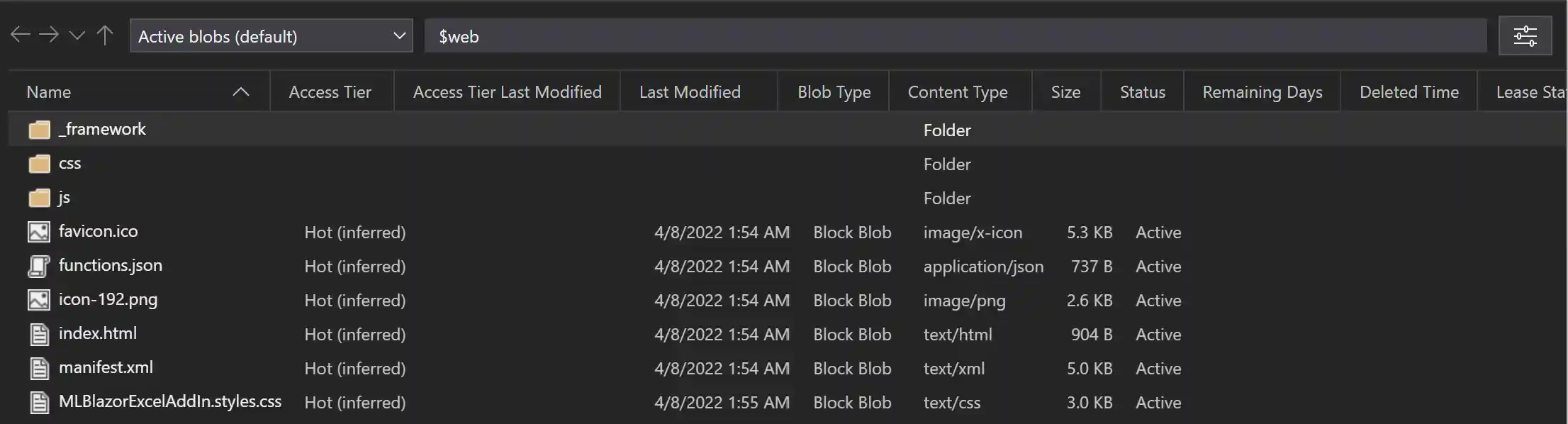Click the functions.json script icon
The height and width of the screenshot is (424, 1568).
tap(38, 265)
